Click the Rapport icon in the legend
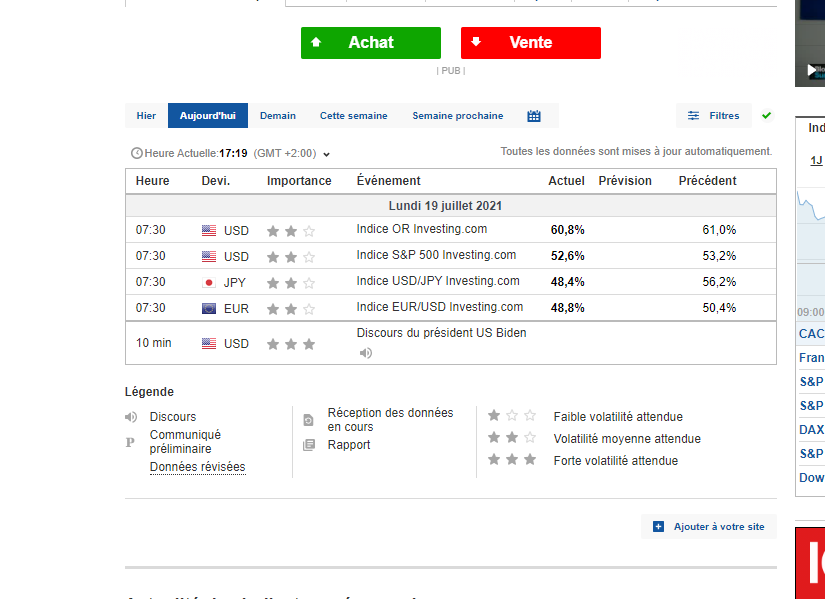The width and height of the screenshot is (825, 599). [x=309, y=445]
